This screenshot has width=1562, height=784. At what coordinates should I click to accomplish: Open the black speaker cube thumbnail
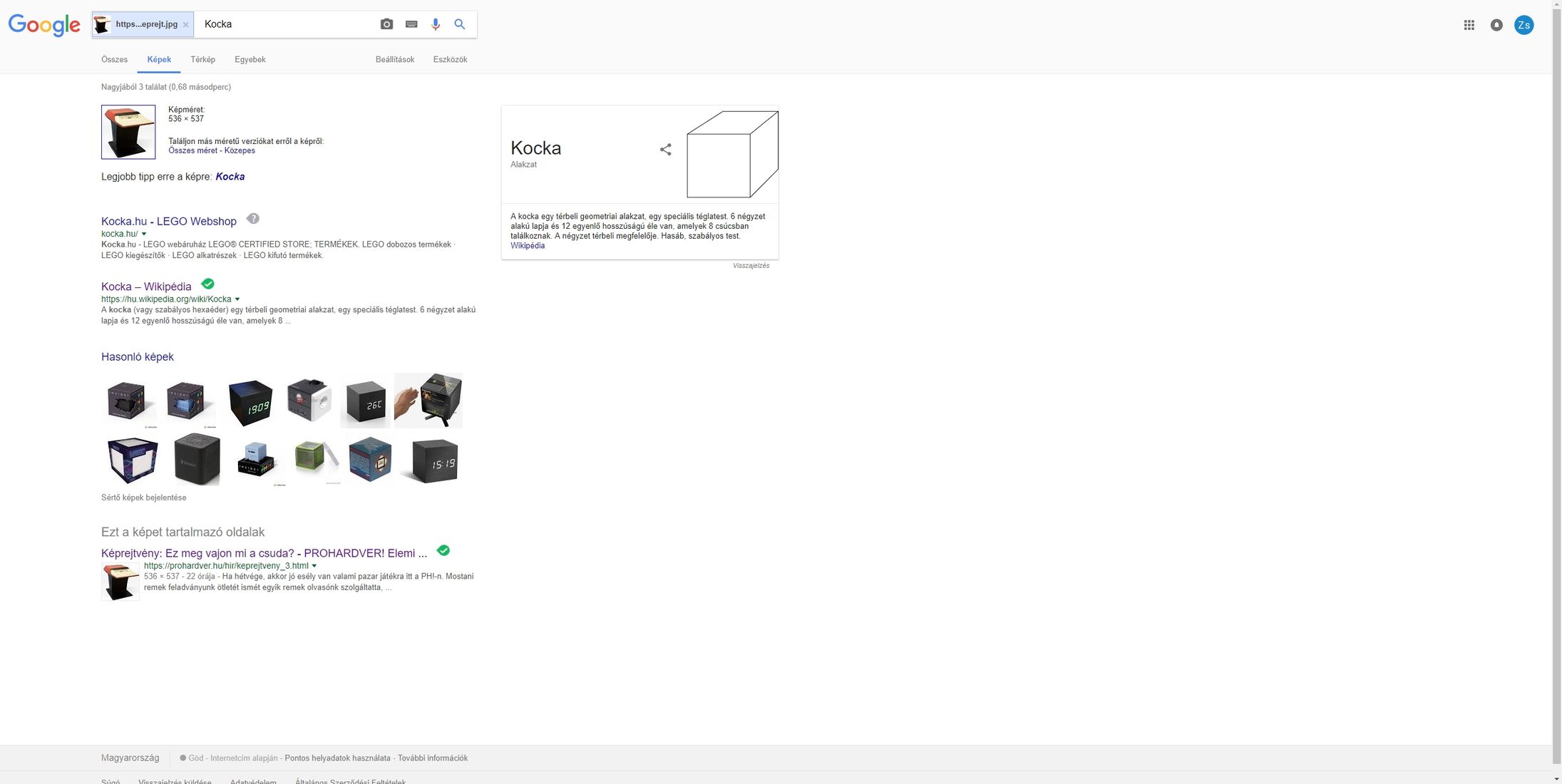197,459
